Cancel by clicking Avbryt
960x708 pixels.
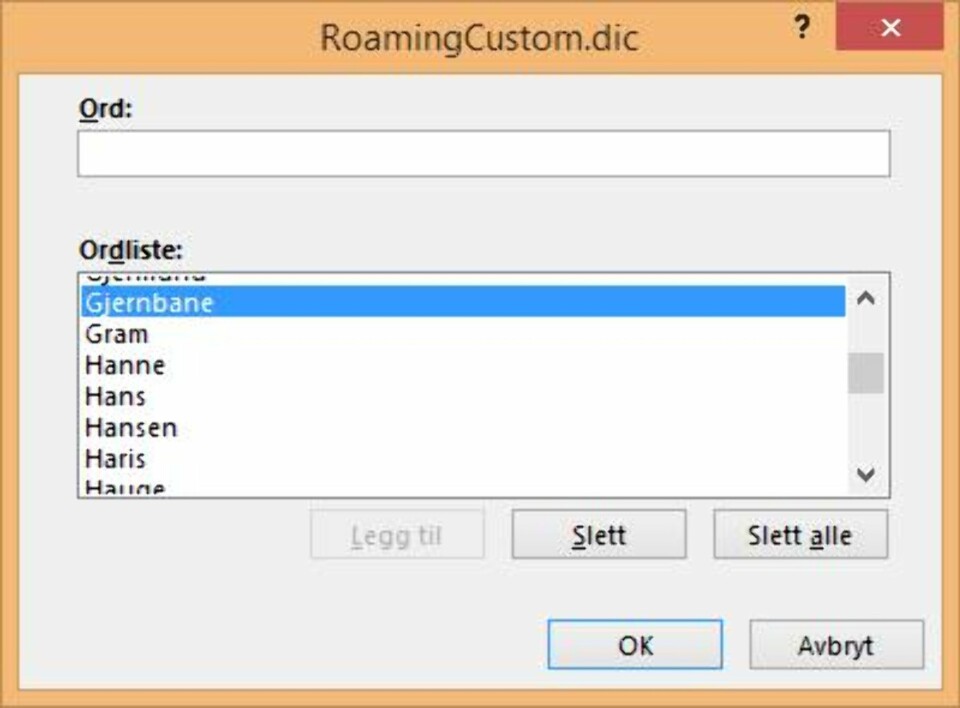click(x=836, y=645)
